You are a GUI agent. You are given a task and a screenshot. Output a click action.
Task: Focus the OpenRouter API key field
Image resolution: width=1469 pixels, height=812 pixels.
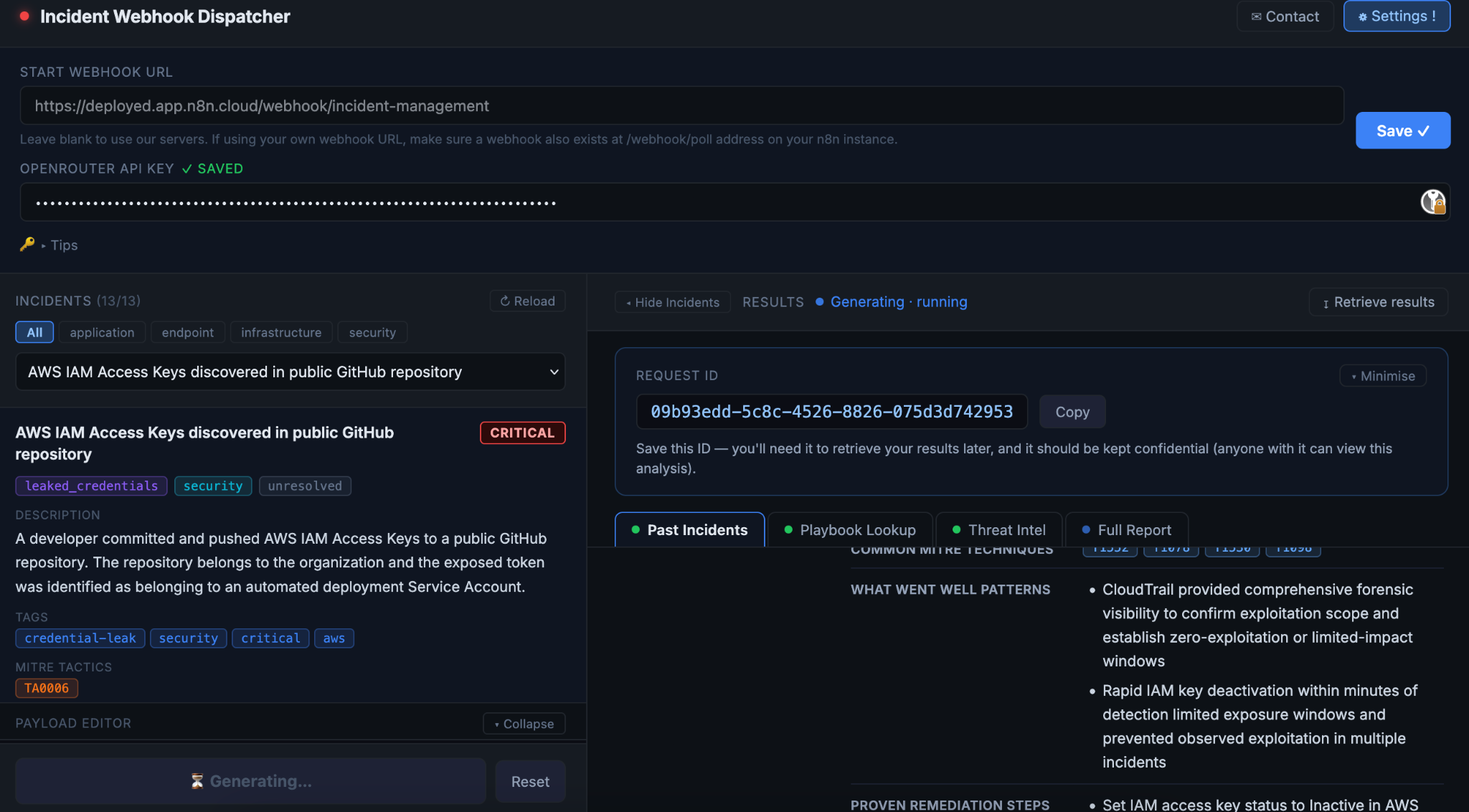[x=734, y=202]
